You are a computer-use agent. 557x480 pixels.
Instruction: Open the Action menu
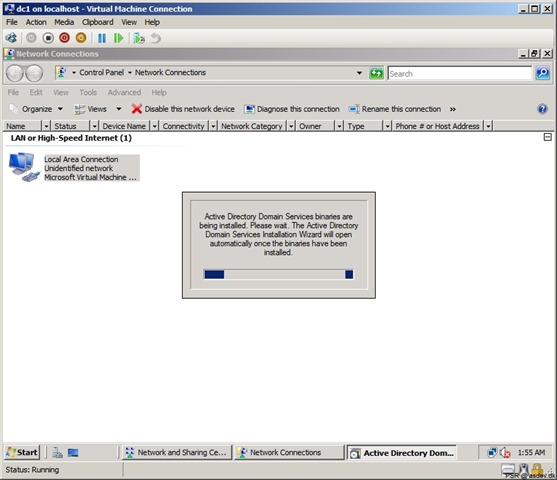(x=36, y=22)
